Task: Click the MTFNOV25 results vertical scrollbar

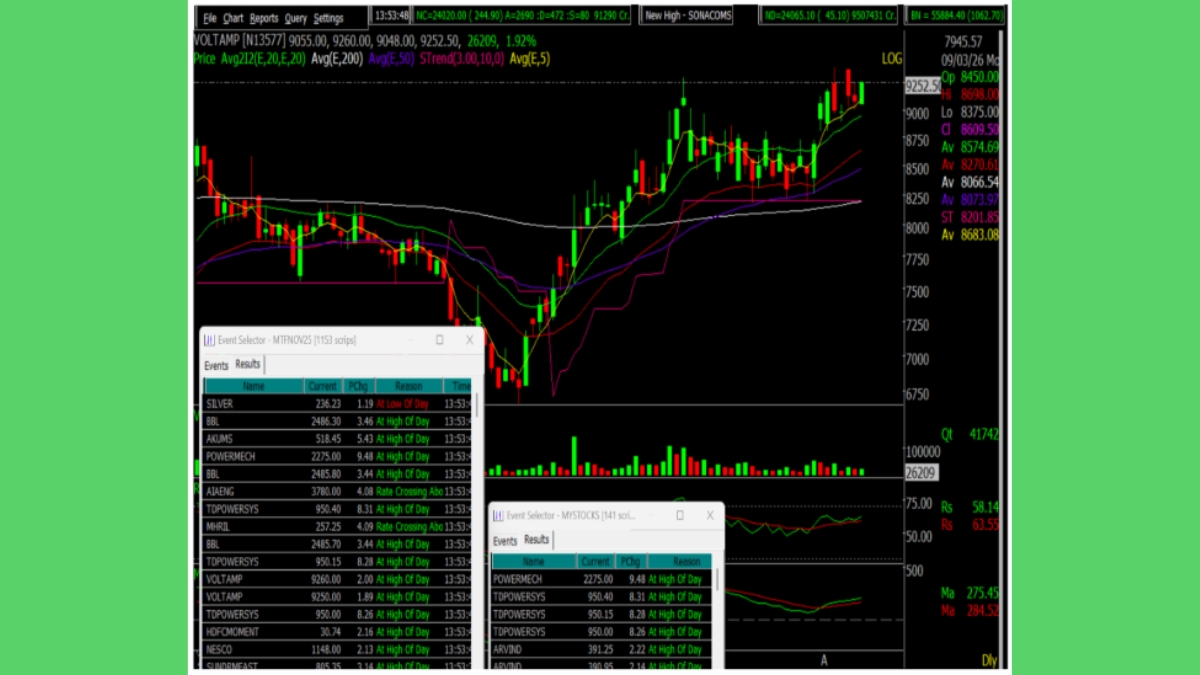Action: tap(476, 406)
